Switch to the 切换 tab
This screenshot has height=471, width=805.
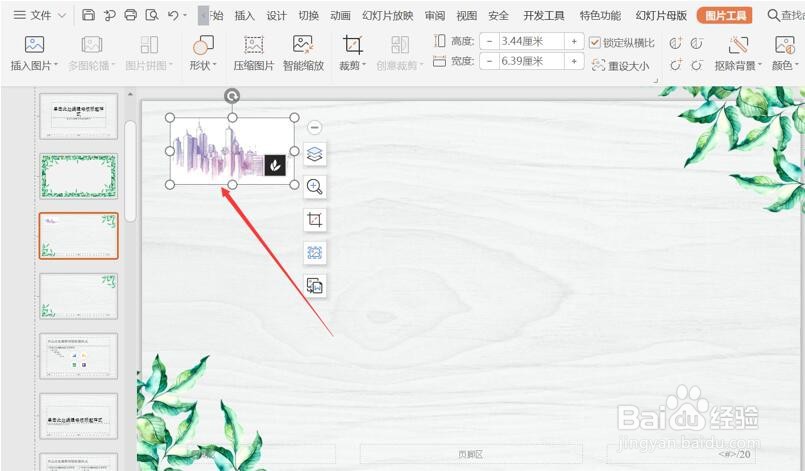[308, 15]
